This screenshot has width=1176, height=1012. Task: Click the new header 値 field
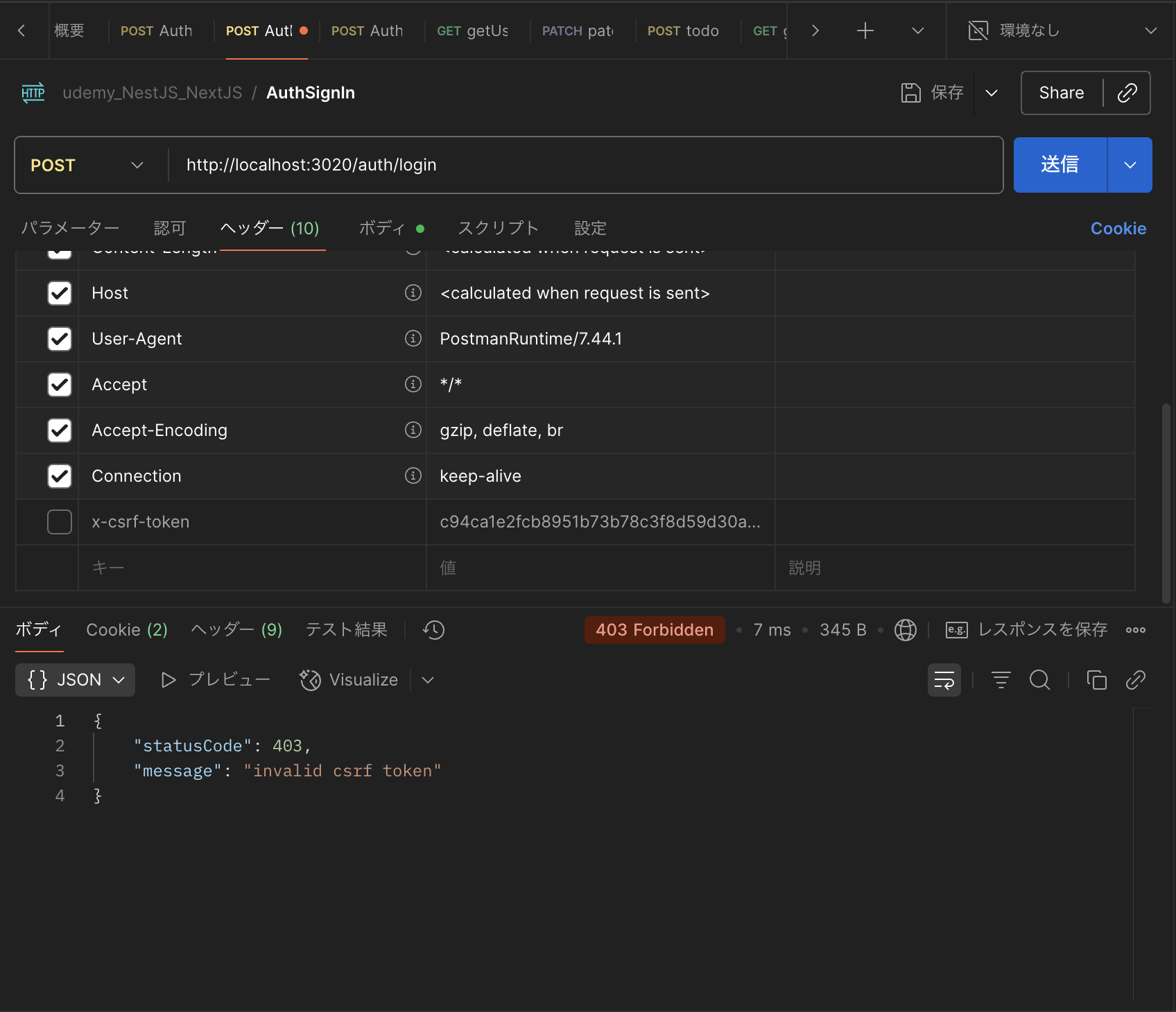[600, 568]
